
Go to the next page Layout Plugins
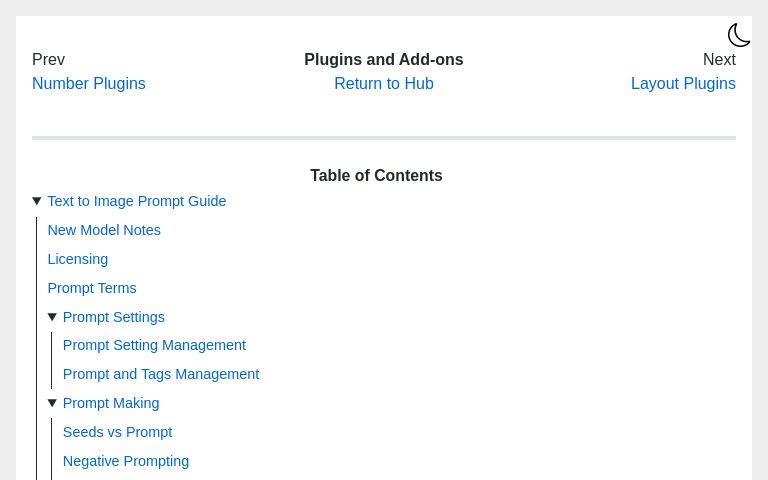(x=683, y=83)
